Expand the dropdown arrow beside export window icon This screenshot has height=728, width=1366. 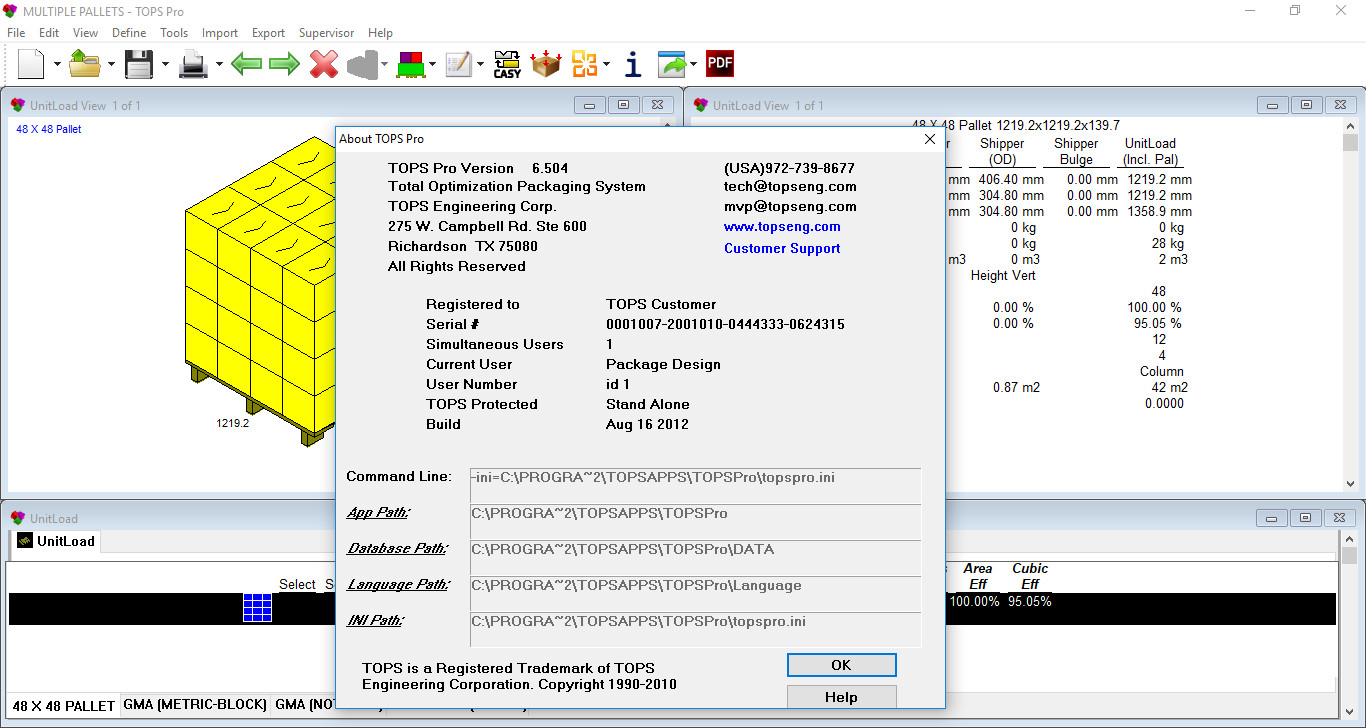point(693,65)
